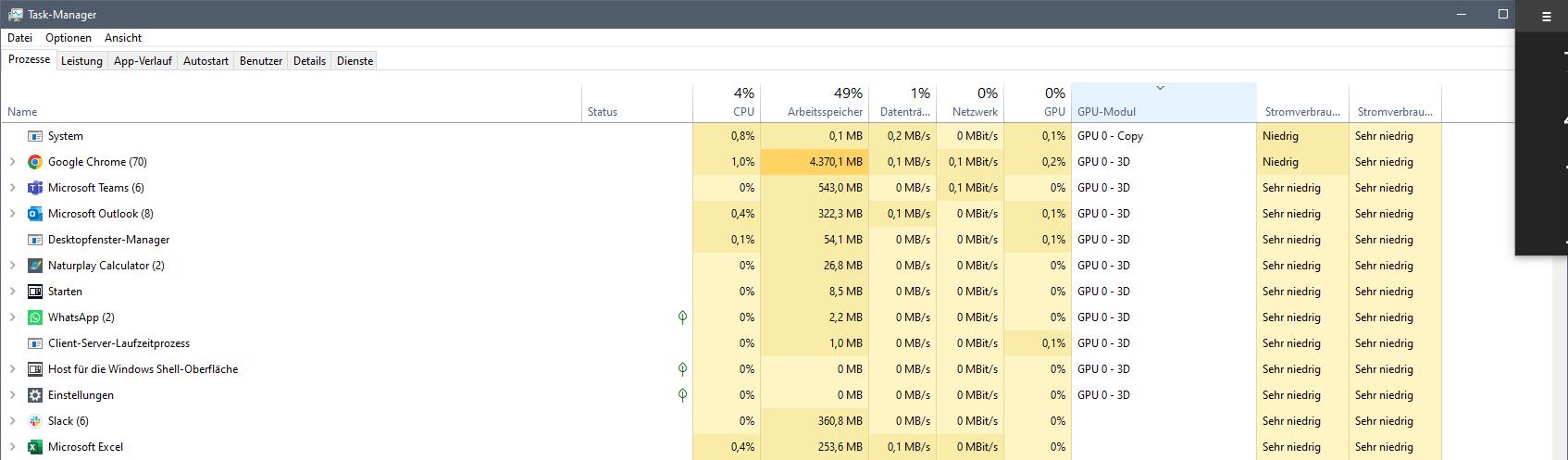The height and width of the screenshot is (460, 1568).
Task: Sort by the Arbeitsspeicher column header
Action: click(x=815, y=103)
